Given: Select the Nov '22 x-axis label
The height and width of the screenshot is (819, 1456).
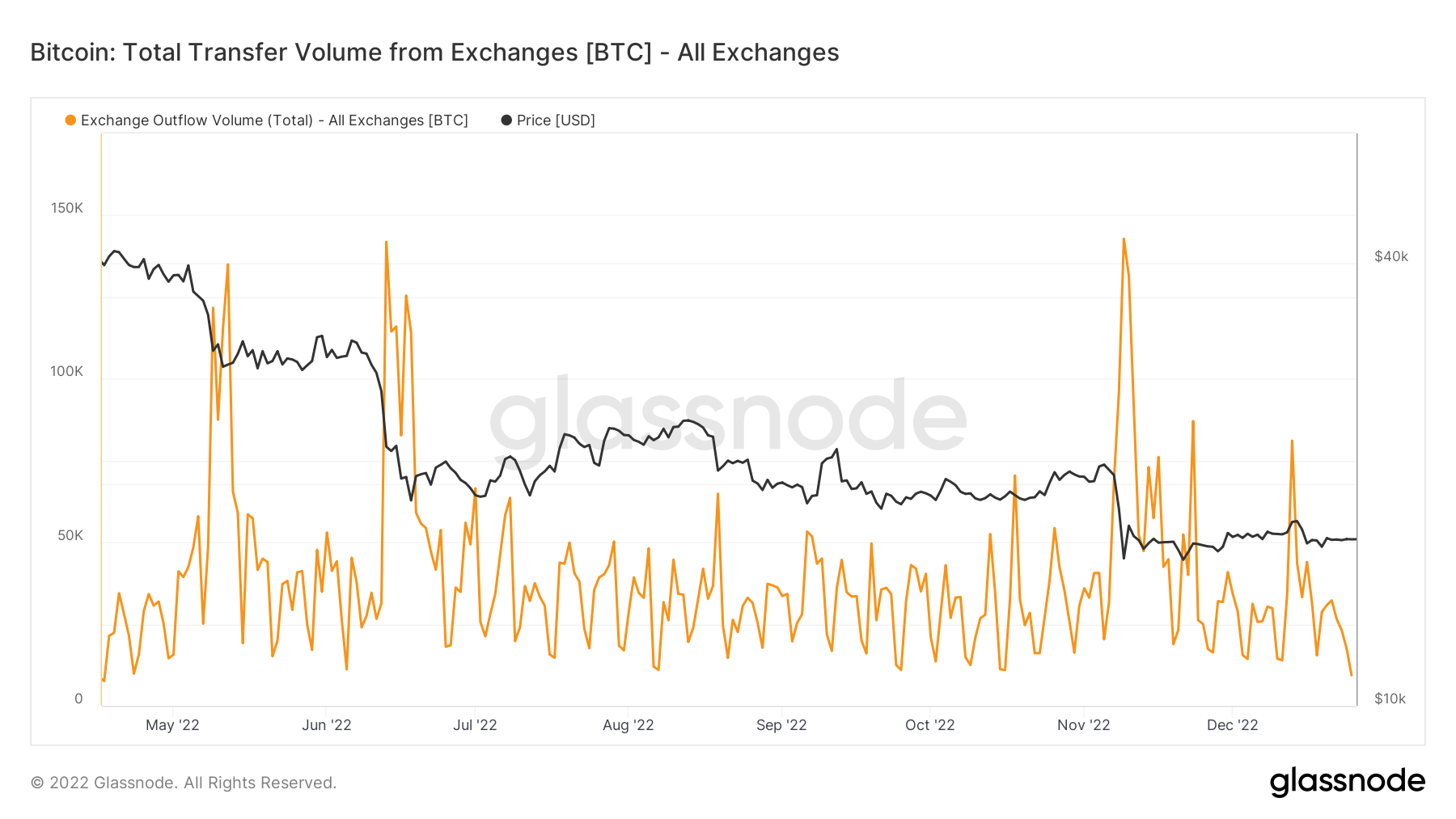Looking at the screenshot, I should (1083, 725).
